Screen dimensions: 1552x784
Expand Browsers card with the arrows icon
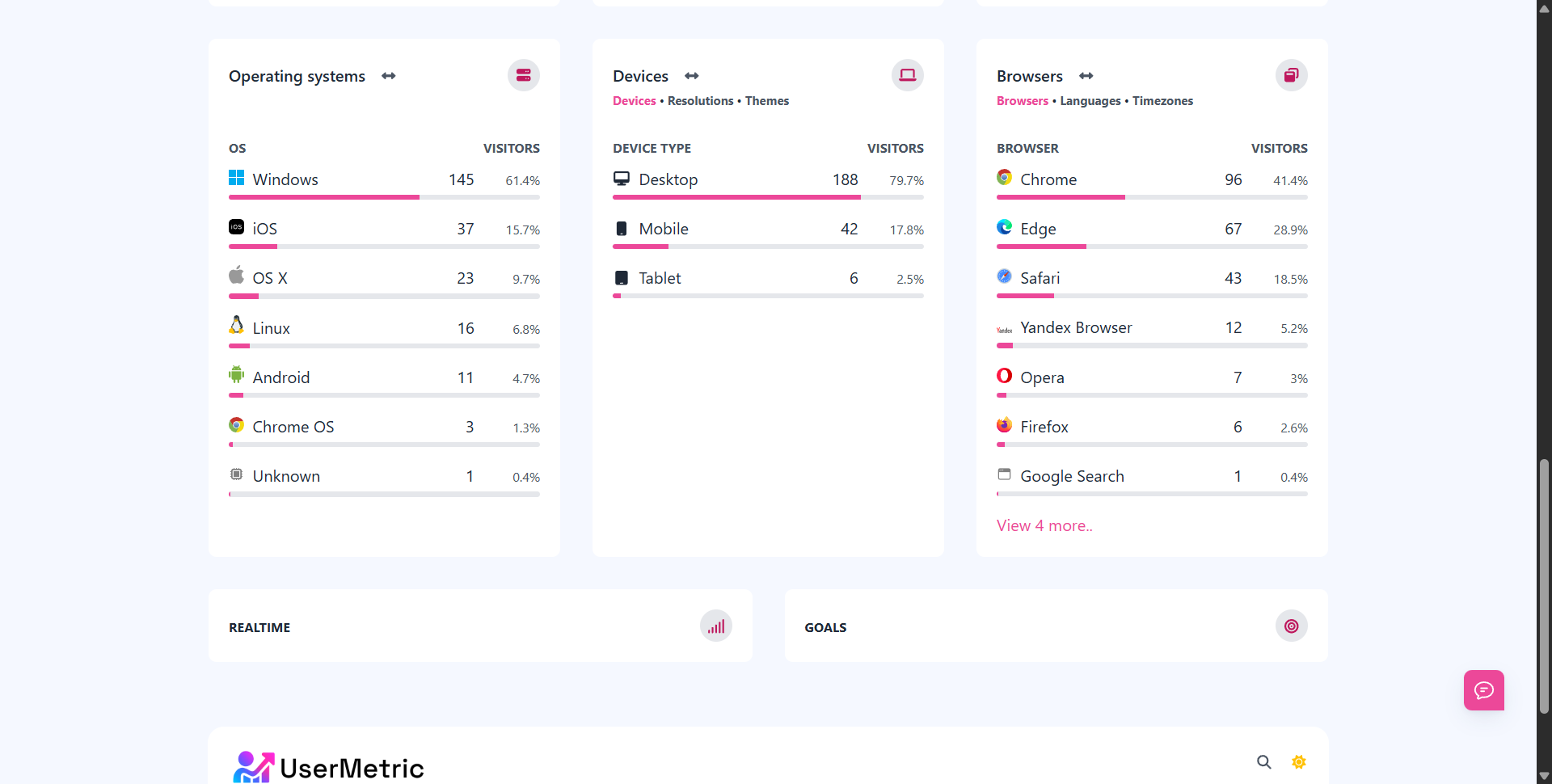click(x=1086, y=76)
